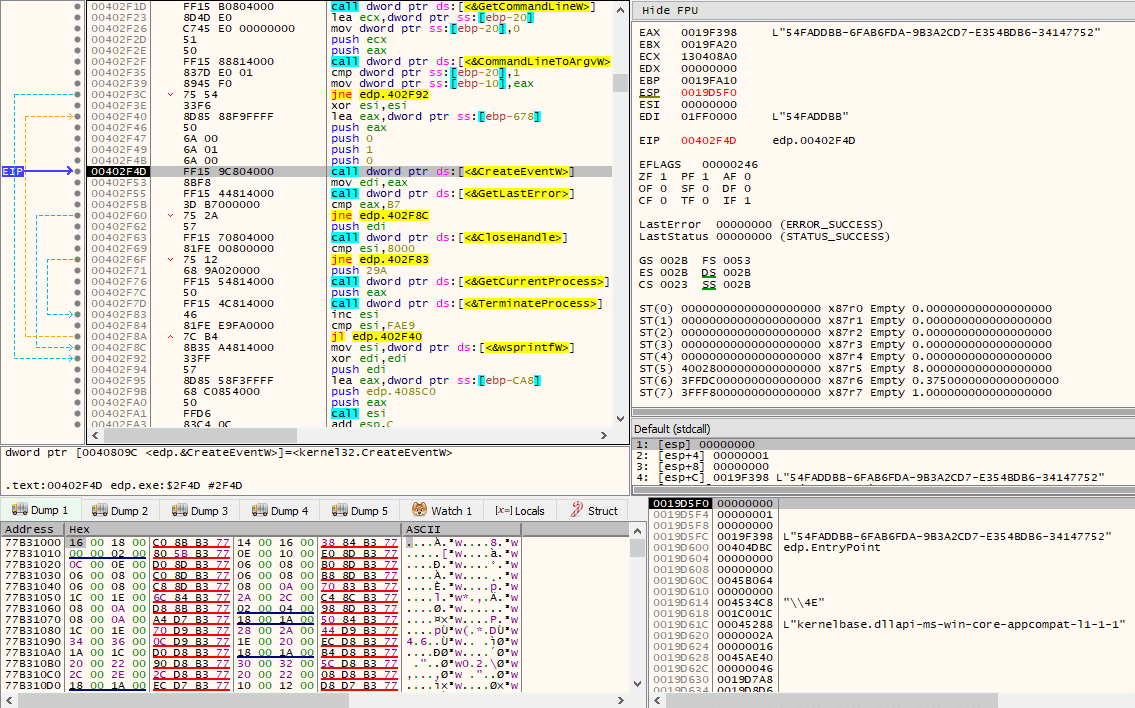Select stack address 0019D5F0 row
Viewport: 1135px width, 708px height.
[x=892, y=503]
